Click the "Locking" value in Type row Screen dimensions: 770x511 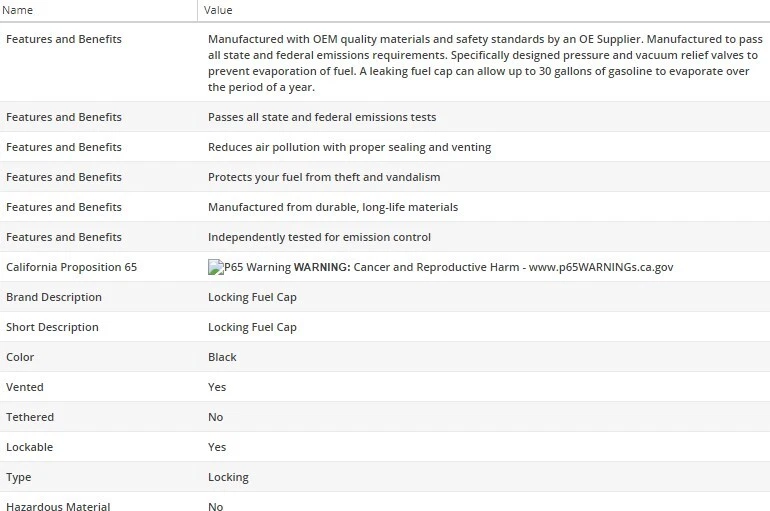[228, 477]
